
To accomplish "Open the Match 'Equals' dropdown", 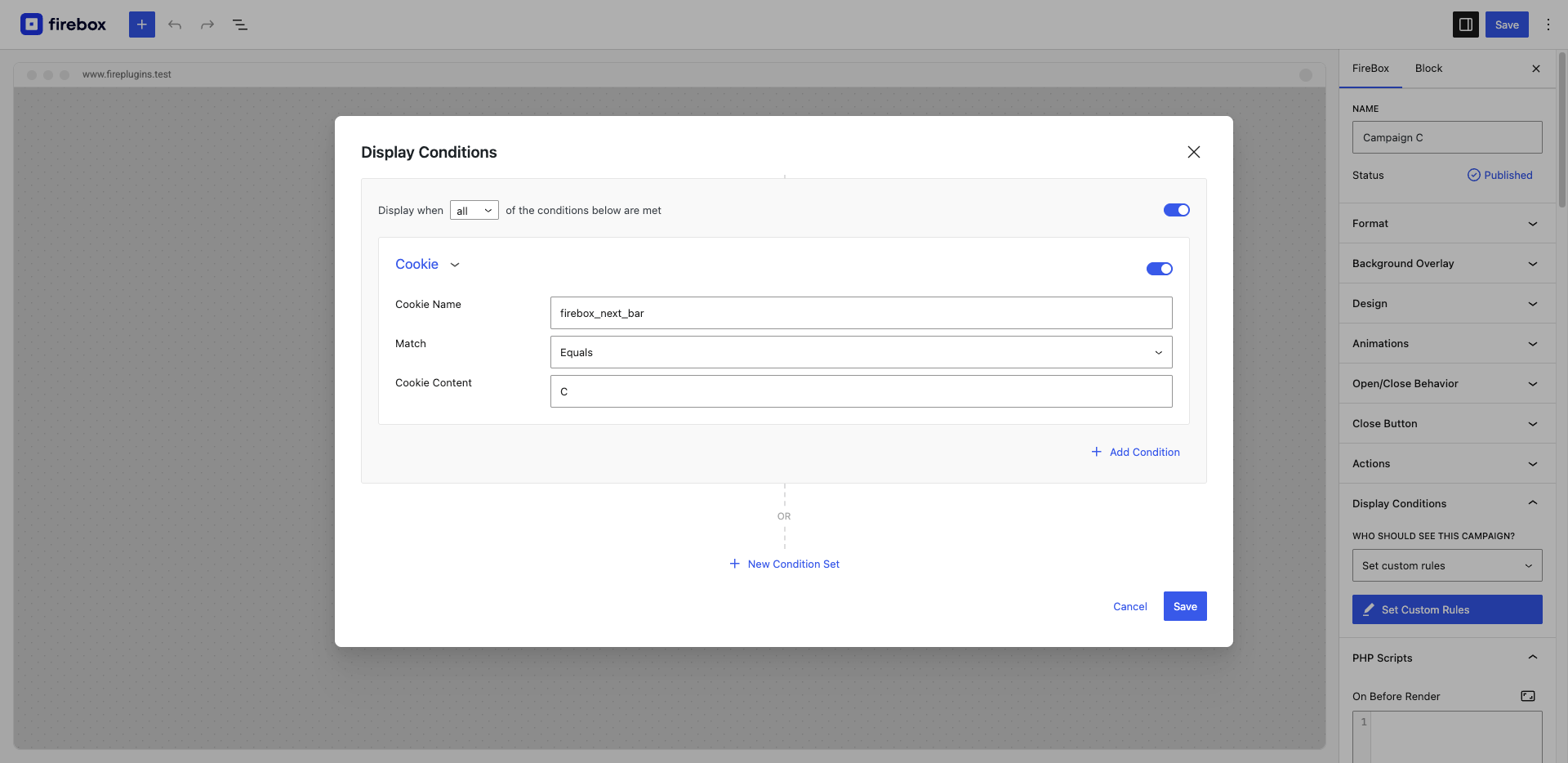I will [x=861, y=352].
